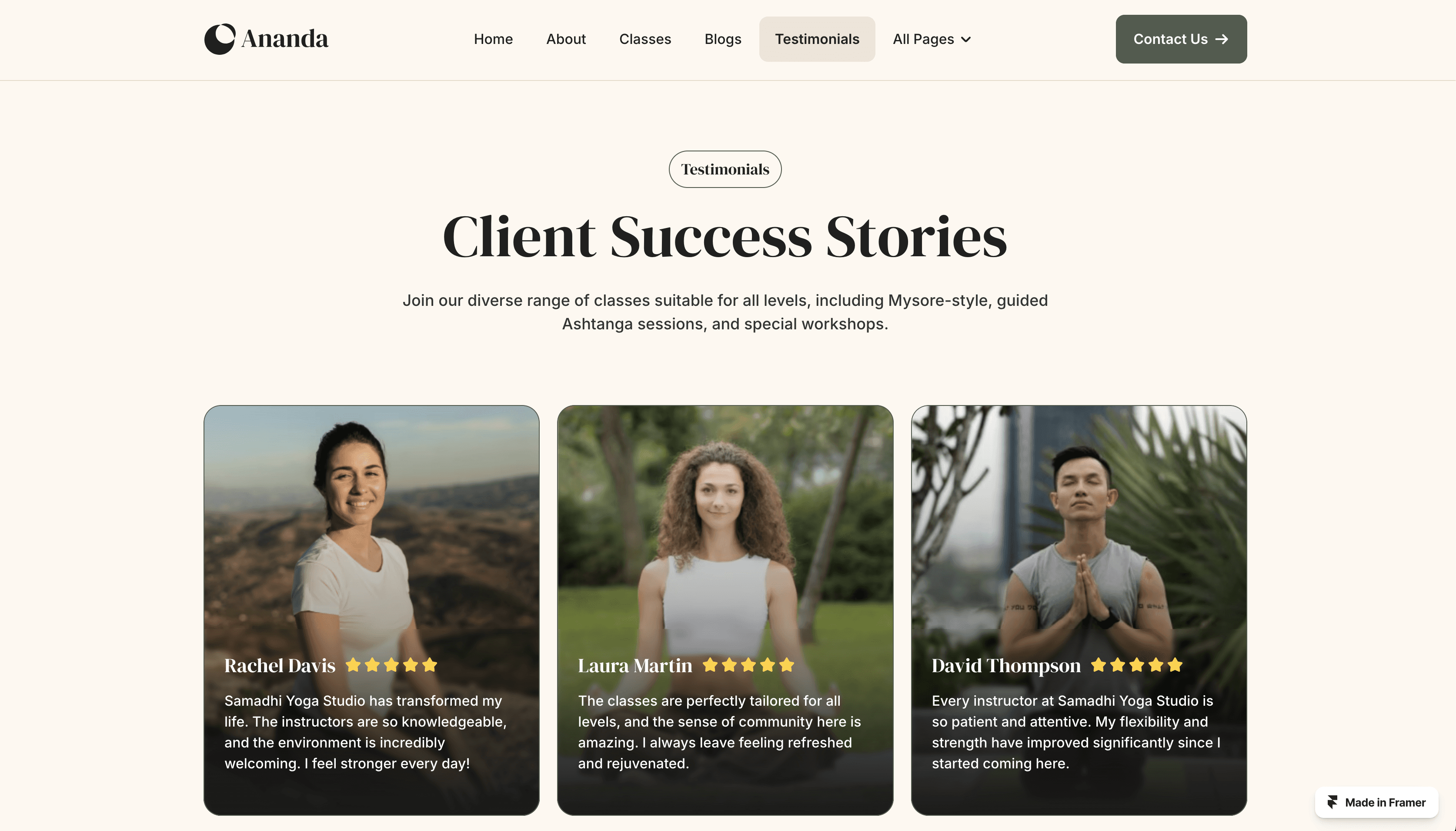Open the About nav link
The width and height of the screenshot is (1456, 831).
pos(566,40)
